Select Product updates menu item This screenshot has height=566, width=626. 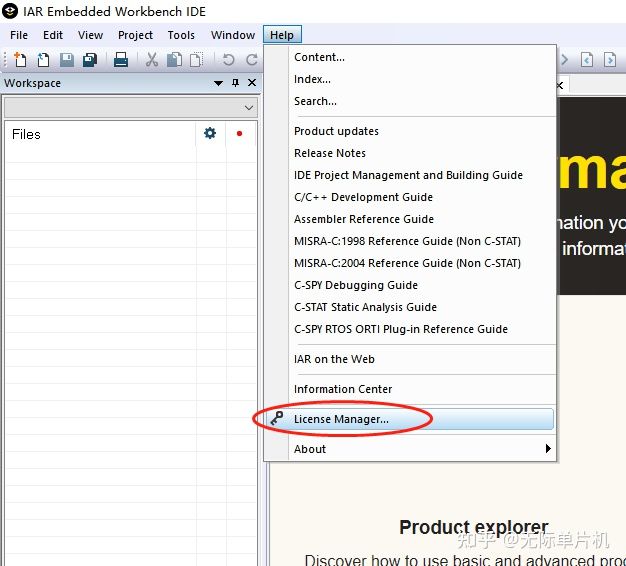pyautogui.click(x=336, y=131)
